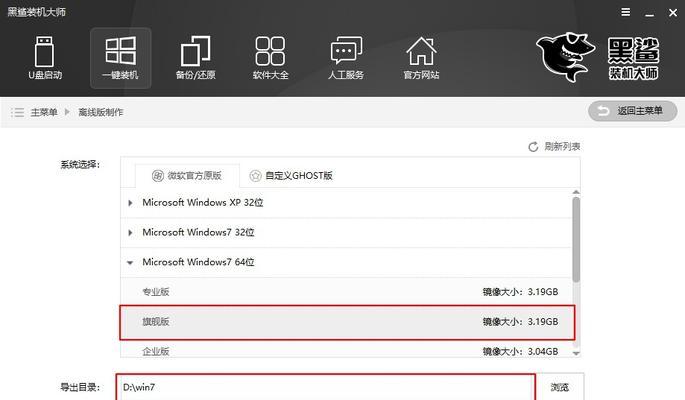Image resolution: width=685 pixels, height=400 pixels.
Task: Select the 一键装机 icon
Action: pyautogui.click(x=121, y=58)
